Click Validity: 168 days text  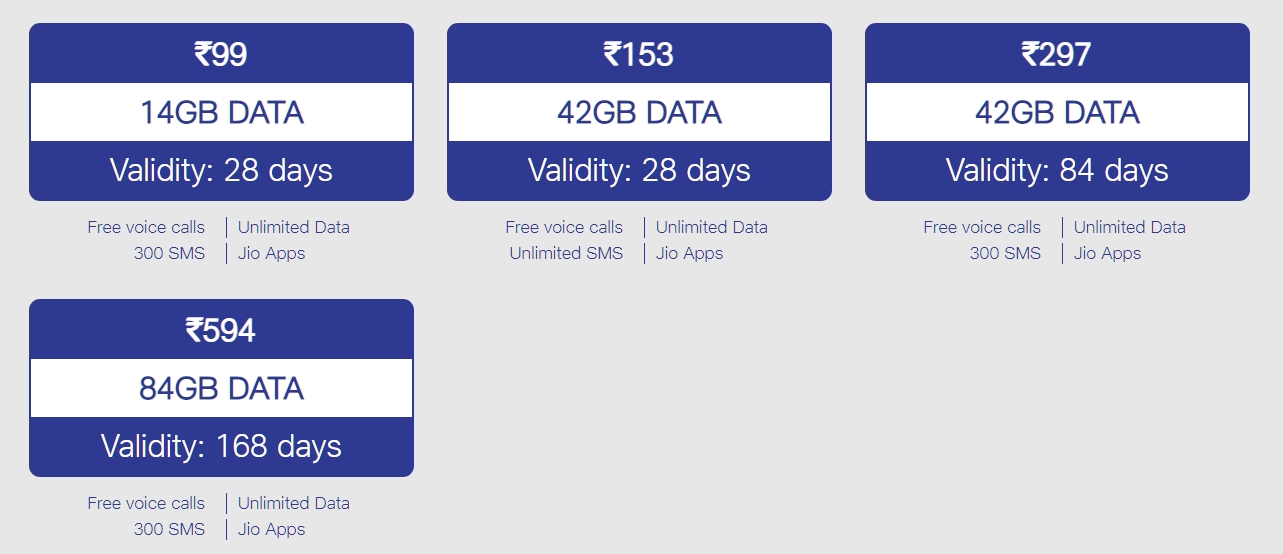coord(221,446)
